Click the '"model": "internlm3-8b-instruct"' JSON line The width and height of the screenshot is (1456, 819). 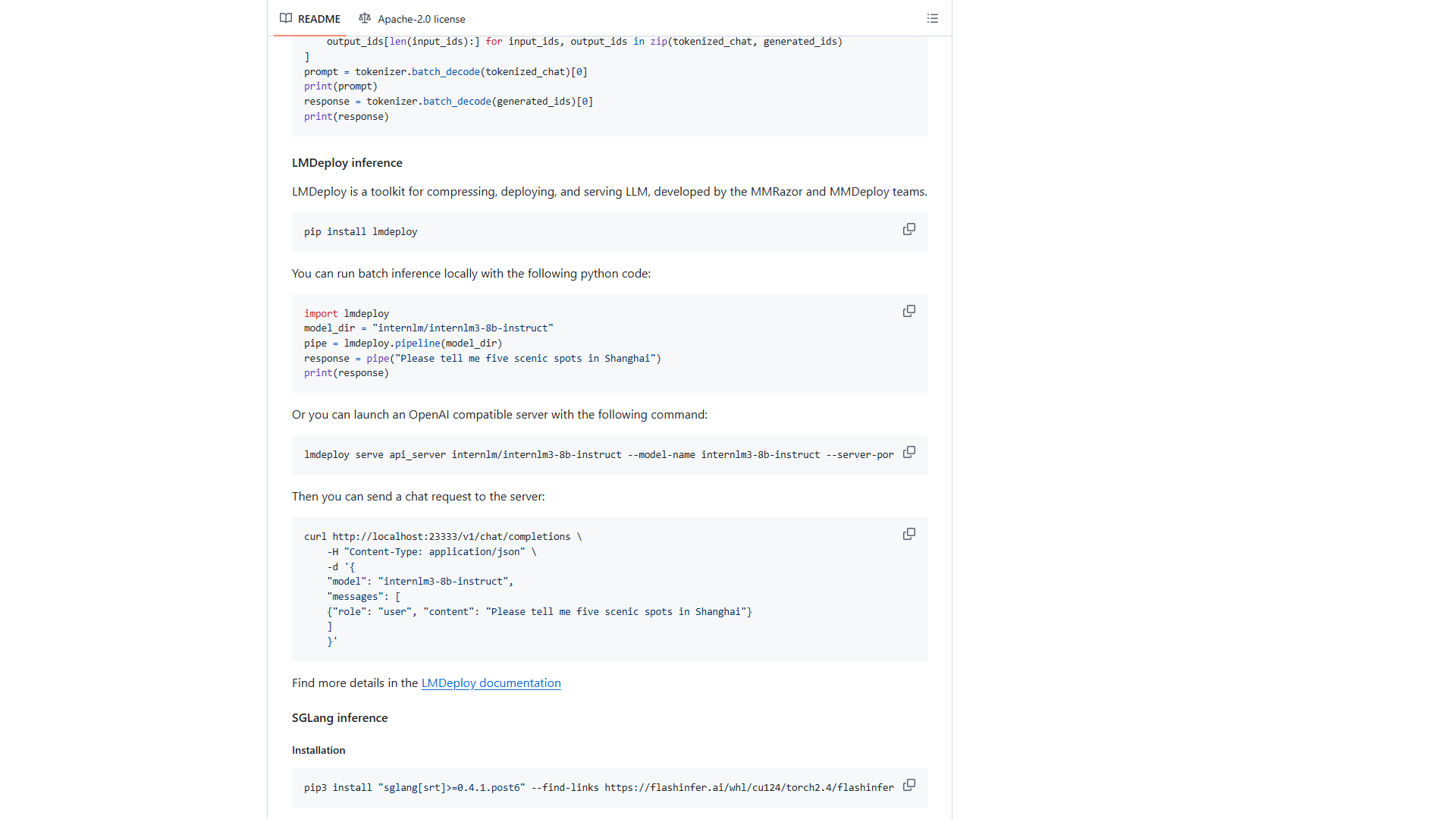coord(420,582)
